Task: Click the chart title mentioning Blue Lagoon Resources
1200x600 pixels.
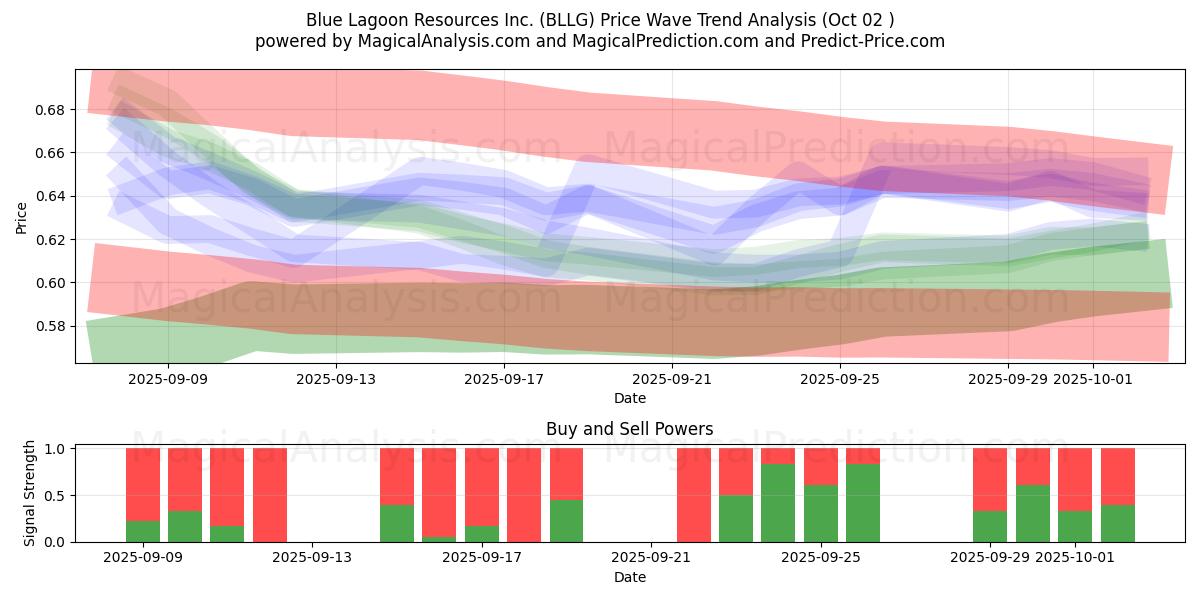Action: [x=599, y=19]
